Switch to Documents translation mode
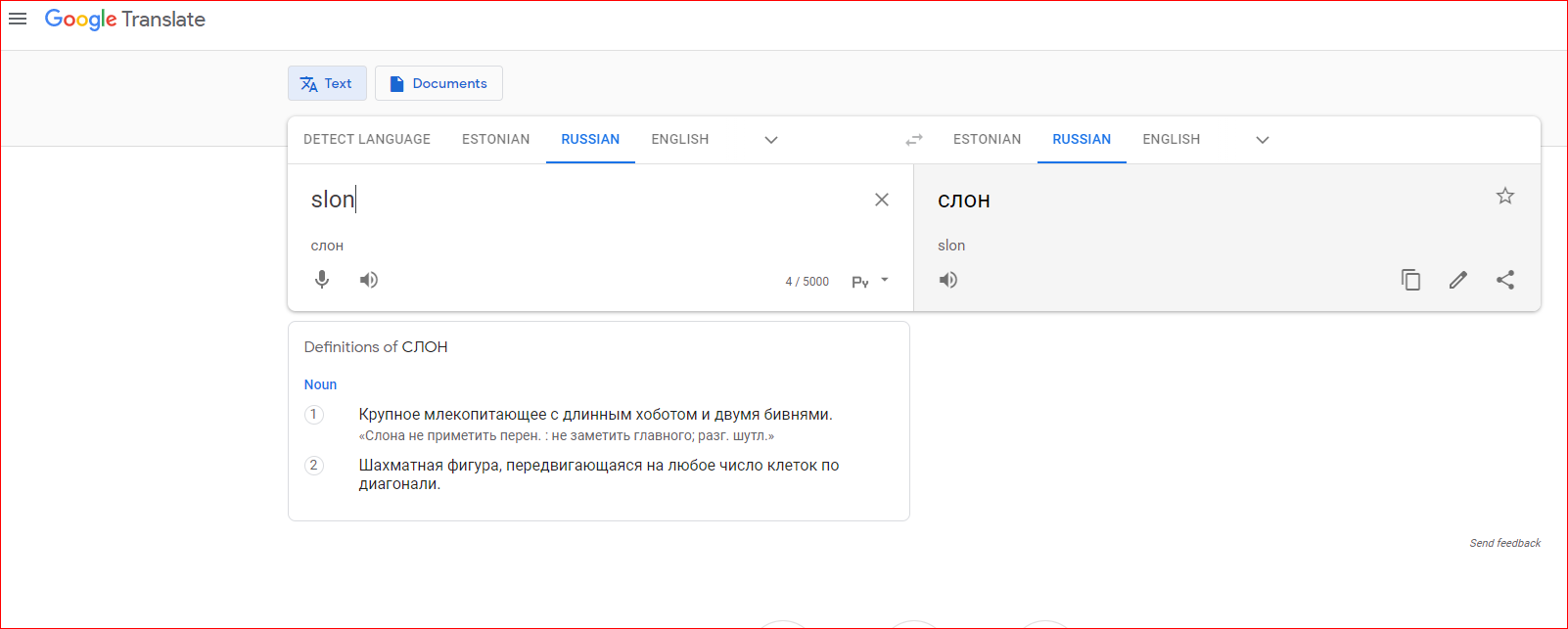The width and height of the screenshot is (1568, 629). click(438, 83)
